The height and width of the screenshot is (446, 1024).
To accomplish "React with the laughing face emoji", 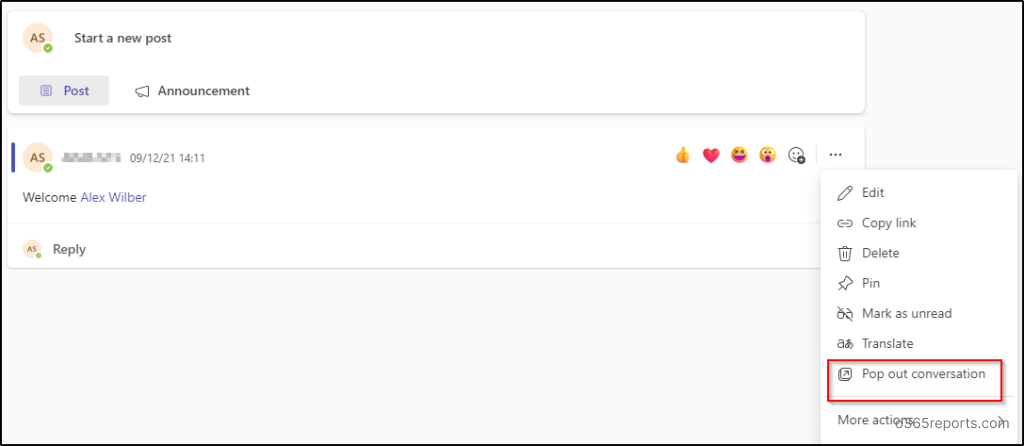I will pyautogui.click(x=739, y=155).
